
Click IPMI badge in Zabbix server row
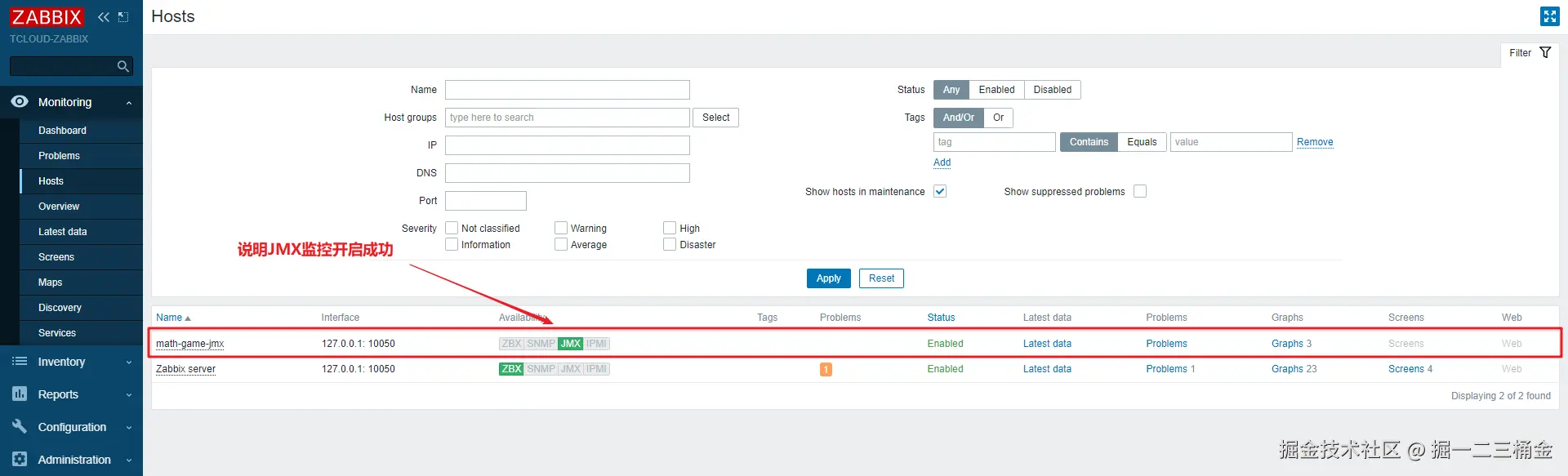point(597,369)
